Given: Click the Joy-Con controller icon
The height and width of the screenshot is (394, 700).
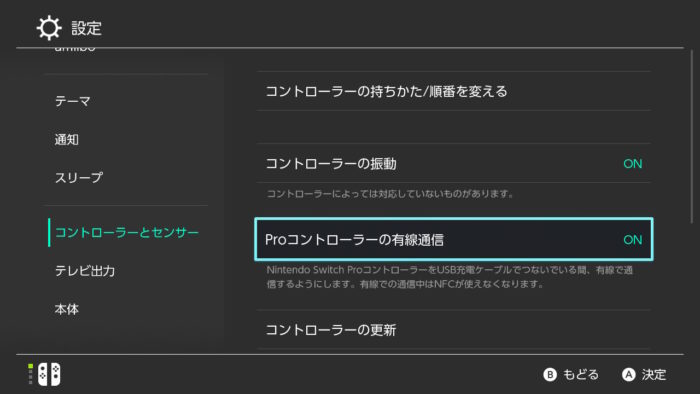Looking at the screenshot, I should (x=49, y=374).
